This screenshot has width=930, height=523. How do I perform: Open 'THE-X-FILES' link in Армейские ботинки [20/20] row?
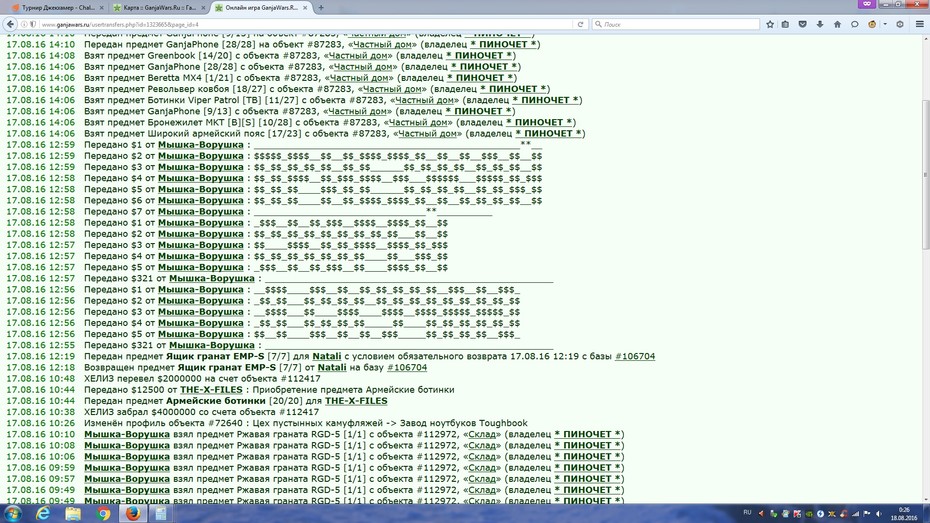tap(356, 401)
